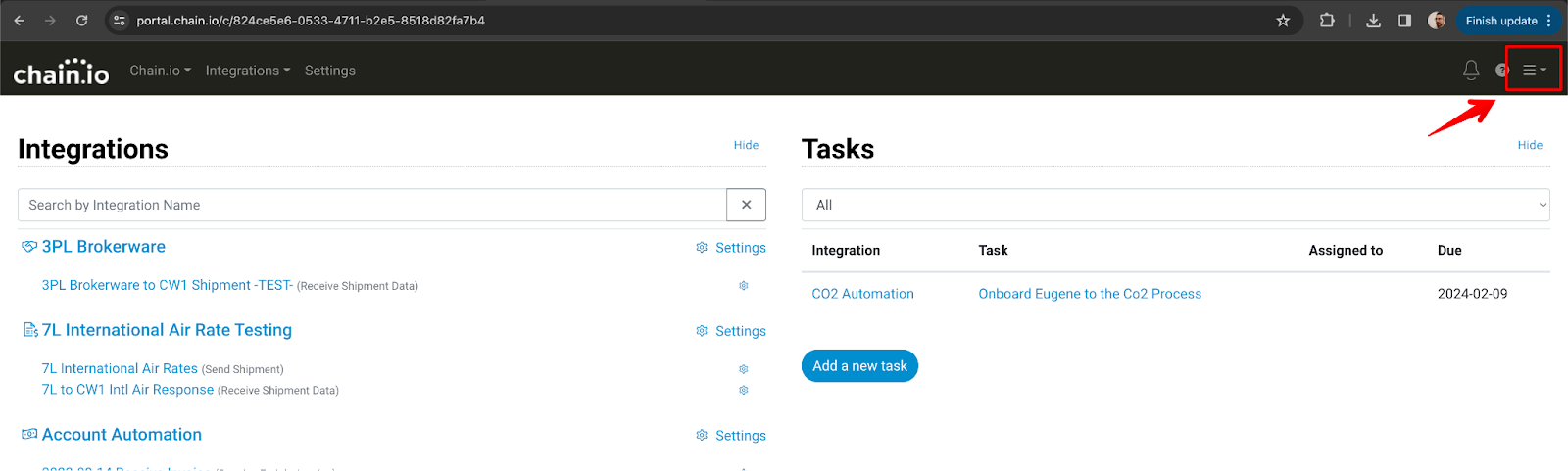This screenshot has width=1568, height=471.
Task: Click due date 2024-02-09
Action: tap(1472, 294)
